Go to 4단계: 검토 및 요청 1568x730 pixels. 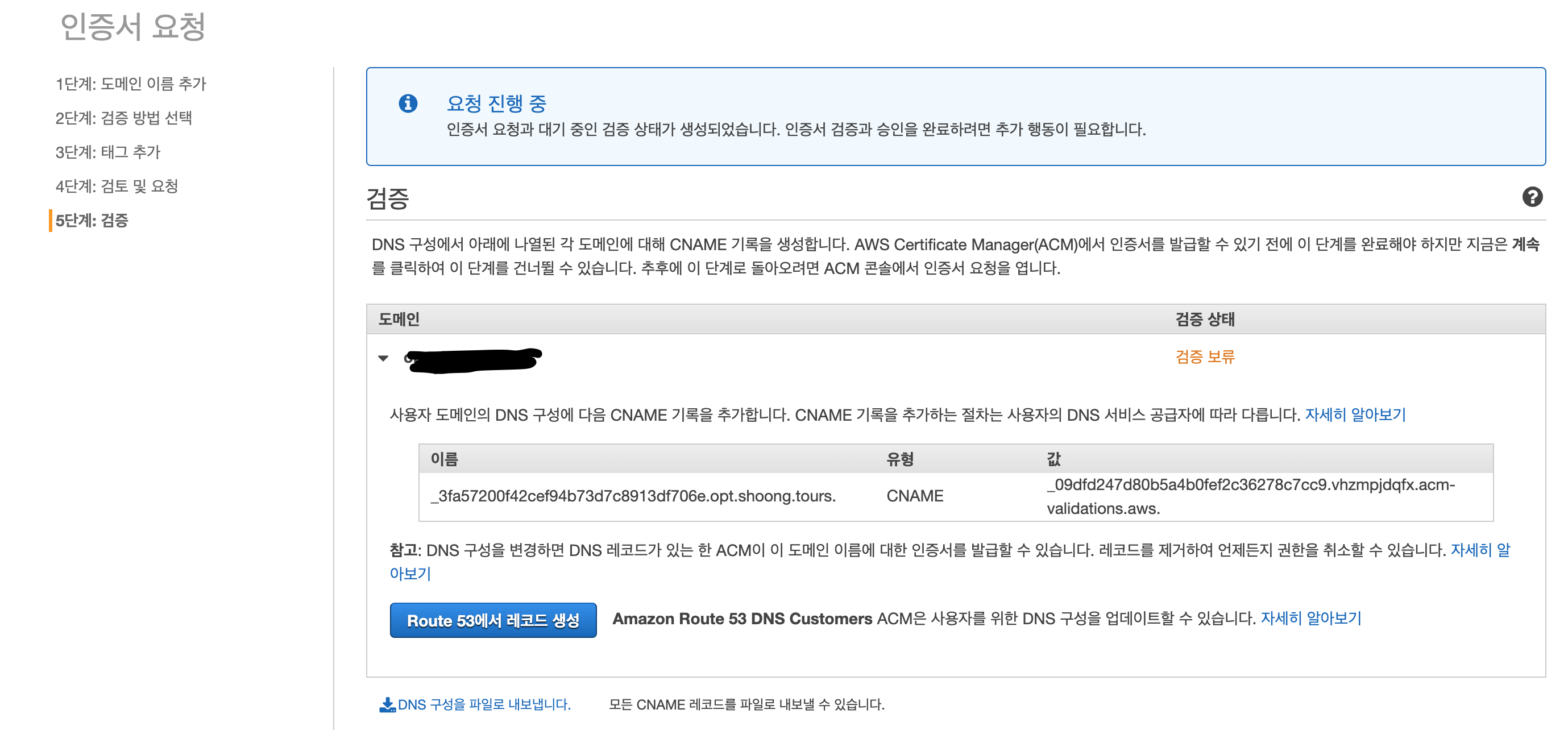pos(116,186)
